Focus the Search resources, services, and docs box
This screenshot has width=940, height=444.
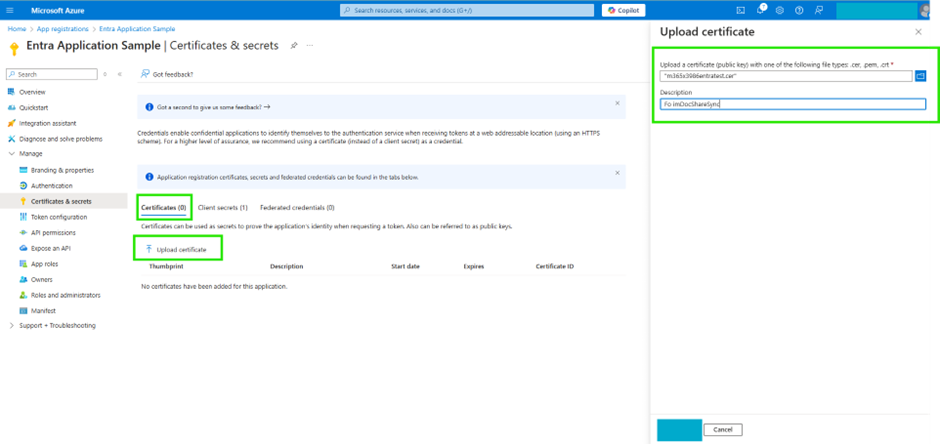coord(468,10)
